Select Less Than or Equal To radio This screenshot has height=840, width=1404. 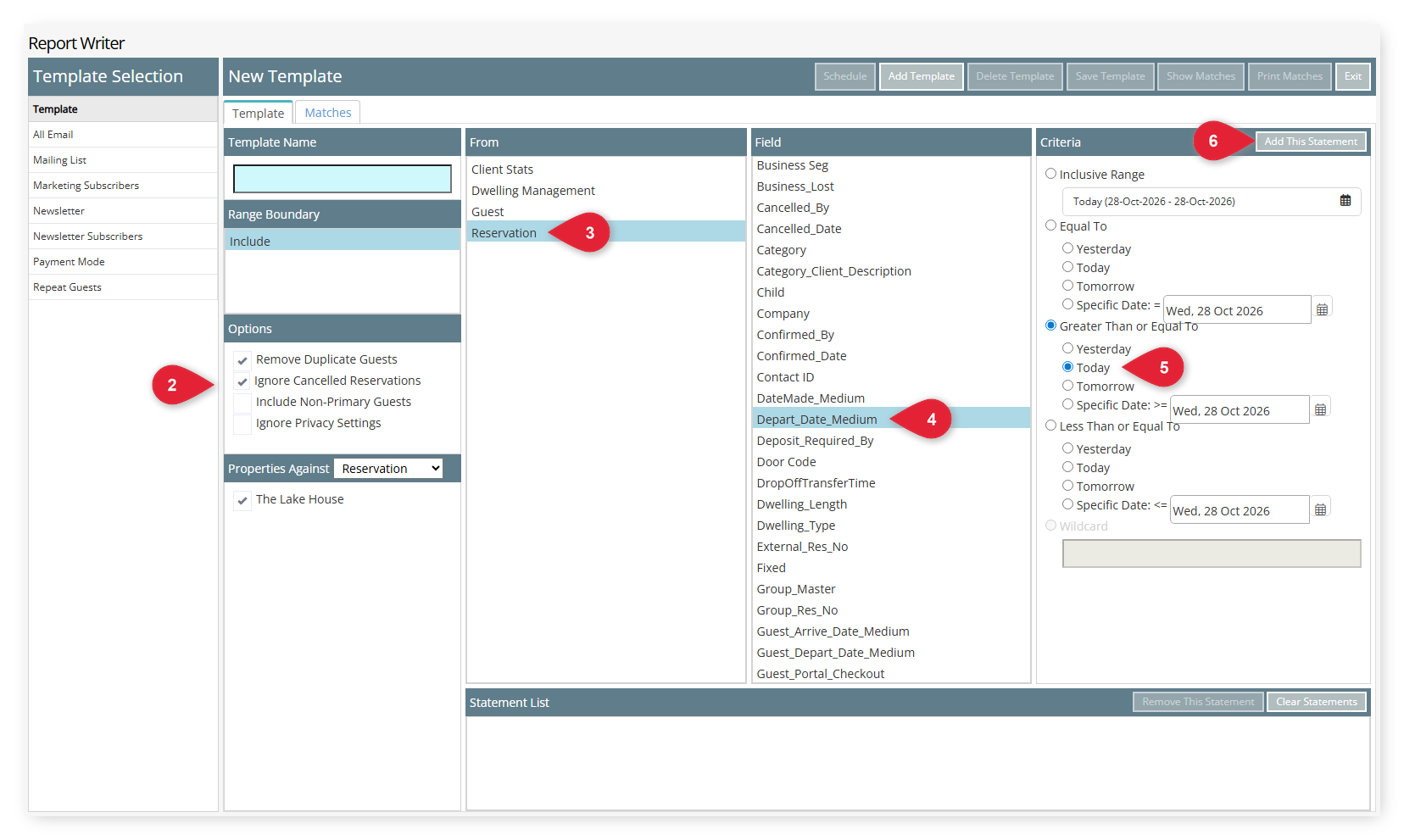(x=1050, y=426)
